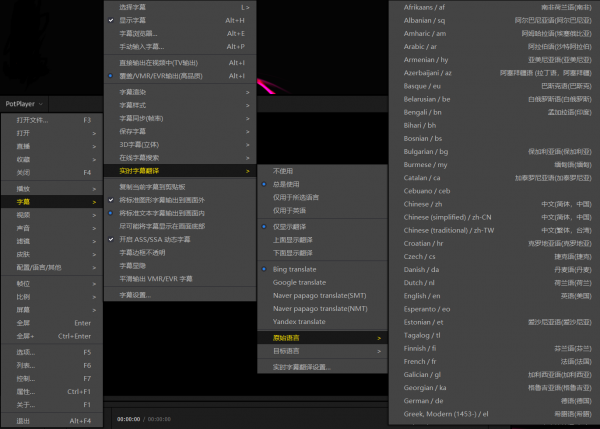
Task: Select Naver papago translate(NMT) engine
Action: 323,308
